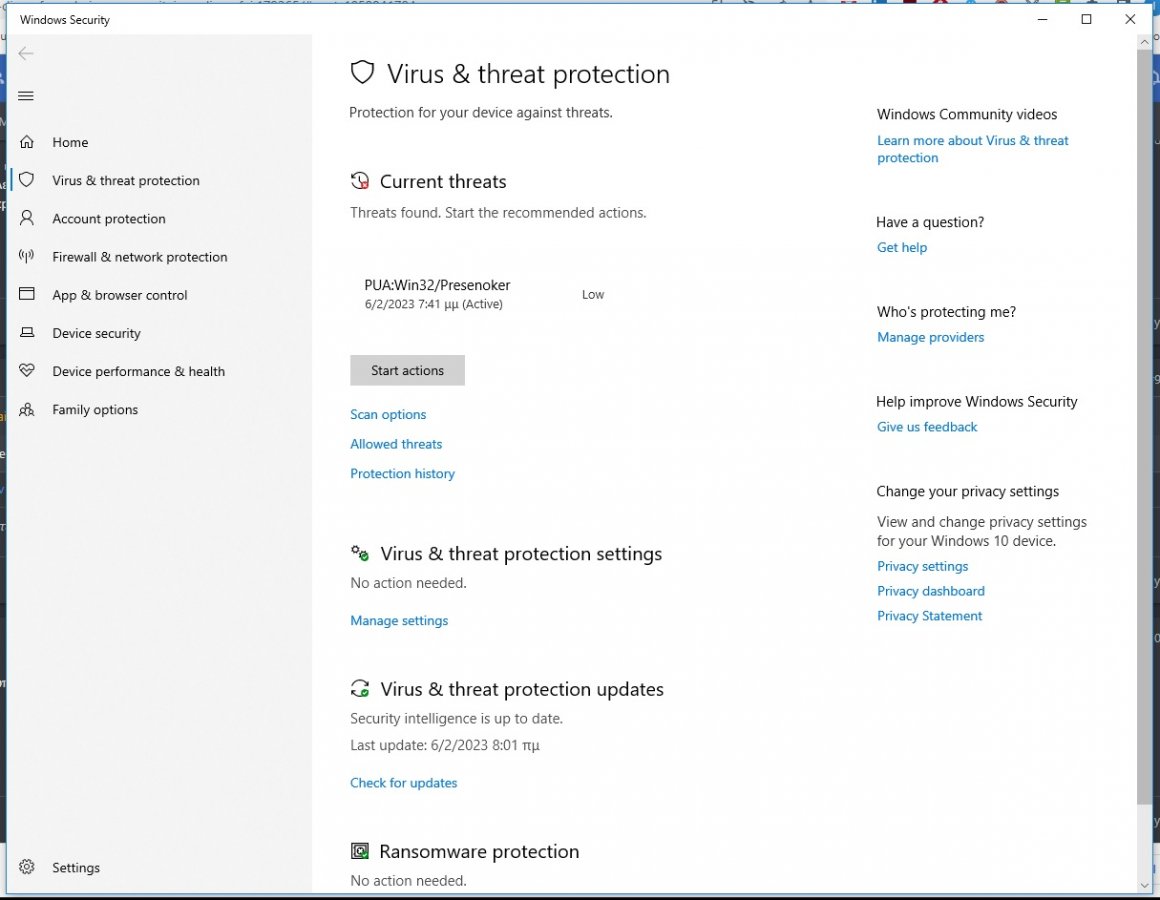Click Firewall & network protection antenna icon

click(x=27, y=257)
